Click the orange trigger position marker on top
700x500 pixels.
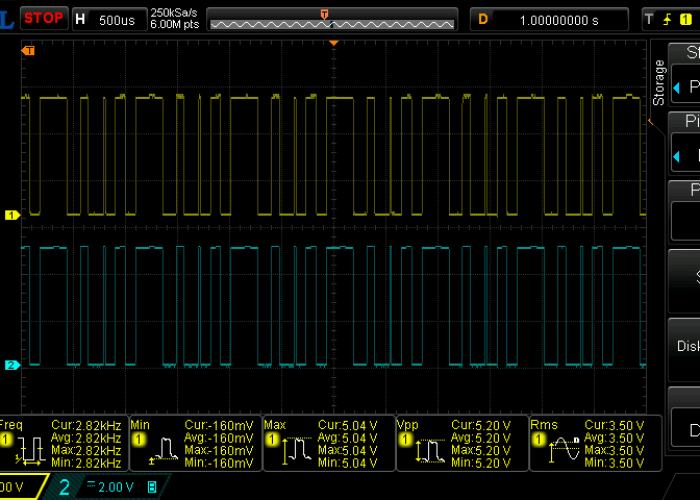335,42
